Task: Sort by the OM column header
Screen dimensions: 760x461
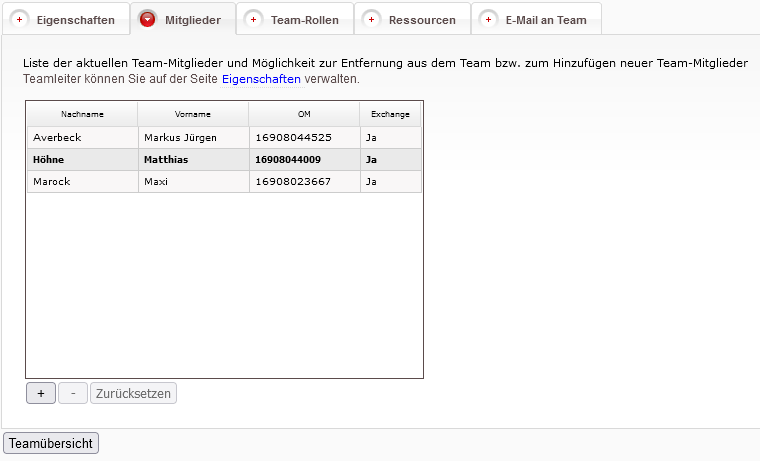Action: tap(304, 114)
